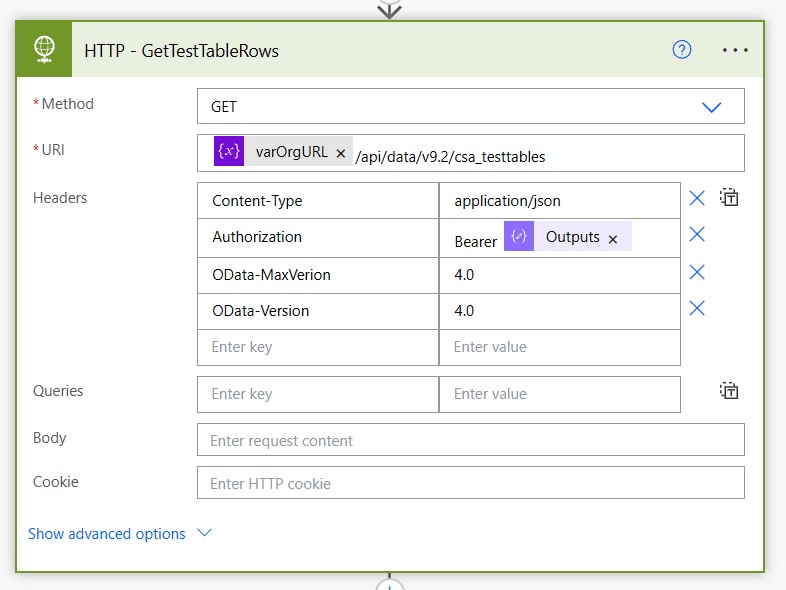Click the Outputs dynamic content token
Image resolution: width=786 pixels, height=590 pixels.
[572, 237]
